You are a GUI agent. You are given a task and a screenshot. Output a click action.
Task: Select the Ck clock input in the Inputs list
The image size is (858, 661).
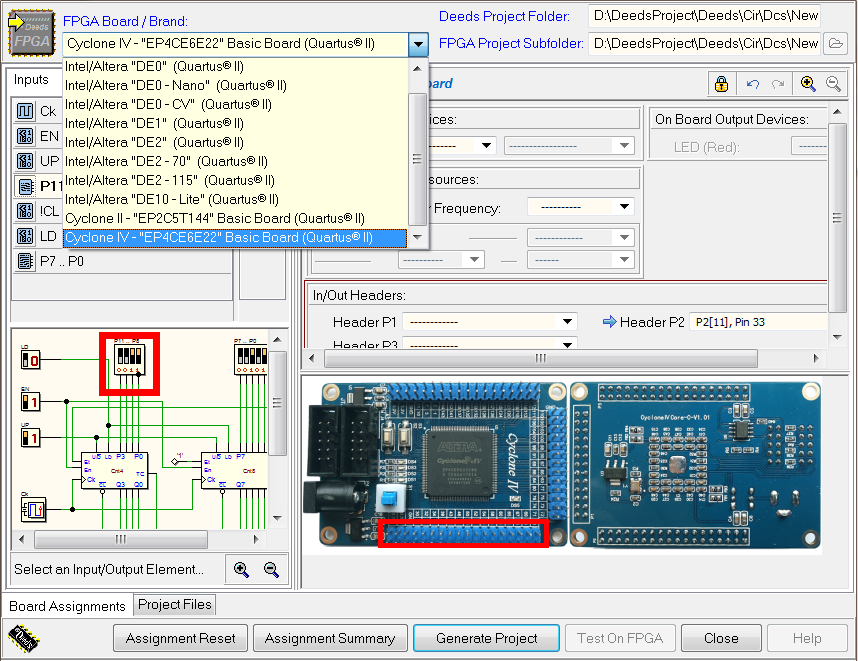(x=36, y=111)
